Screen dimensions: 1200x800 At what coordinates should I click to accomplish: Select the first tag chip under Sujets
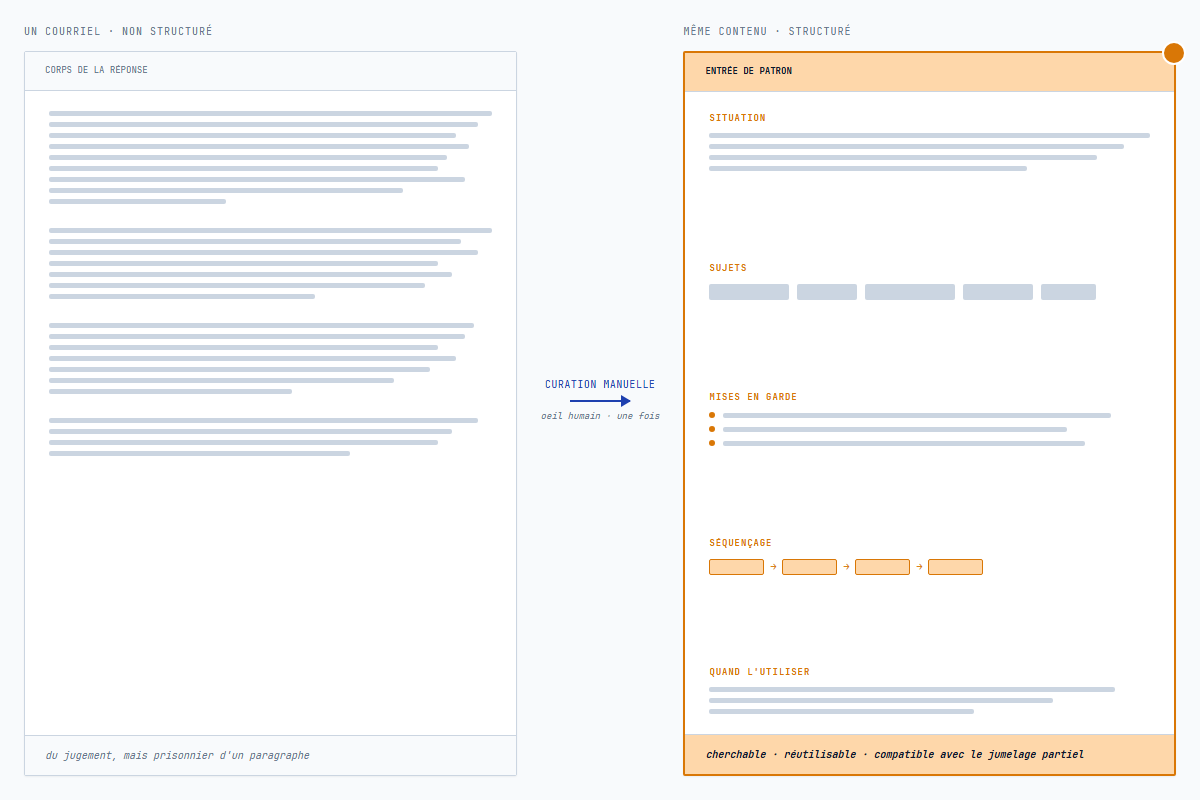click(x=748, y=292)
